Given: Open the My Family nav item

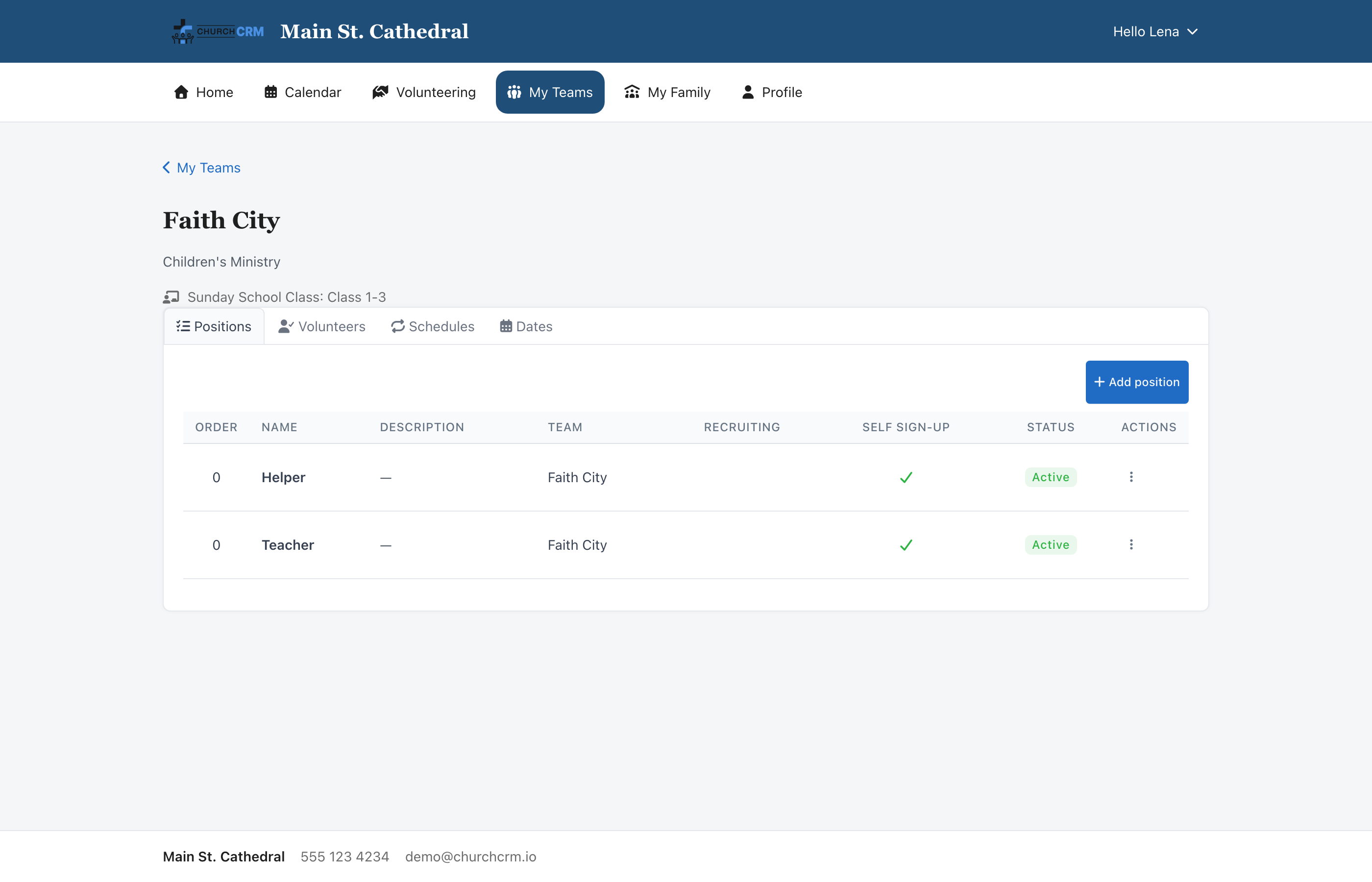Looking at the screenshot, I should pos(667,92).
